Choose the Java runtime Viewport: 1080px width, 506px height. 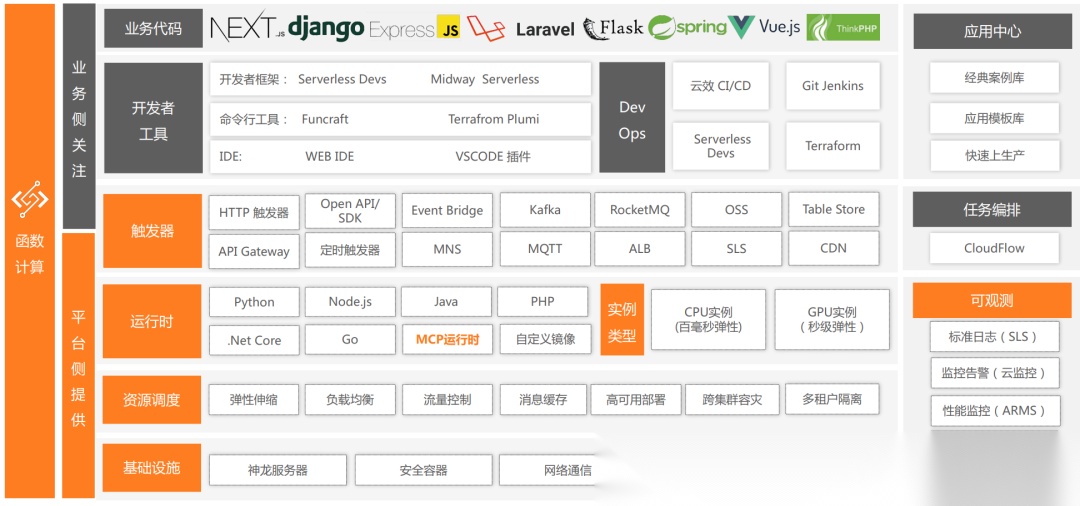[x=446, y=302]
